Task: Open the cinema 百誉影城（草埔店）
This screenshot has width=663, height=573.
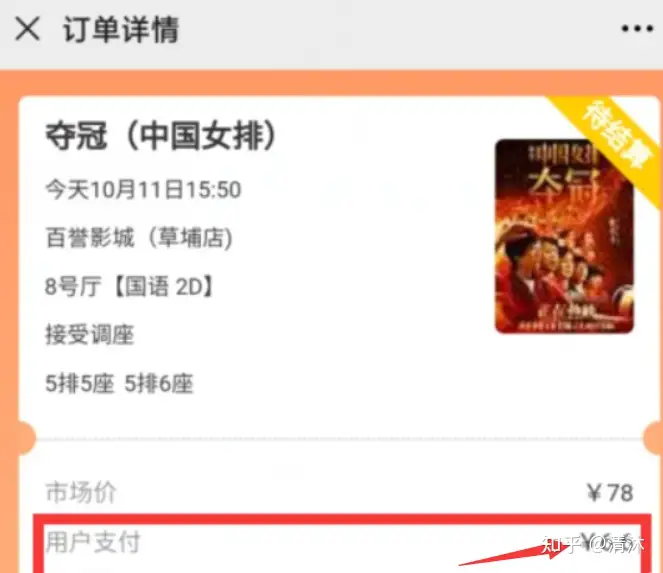Action: tap(139, 237)
